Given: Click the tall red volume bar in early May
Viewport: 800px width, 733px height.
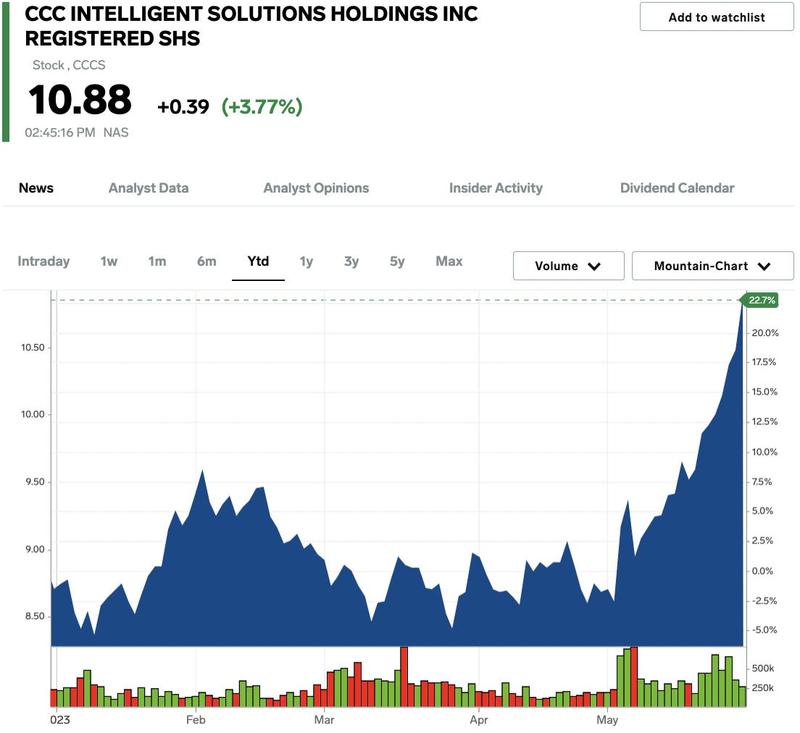Looking at the screenshot, I should click(634, 677).
